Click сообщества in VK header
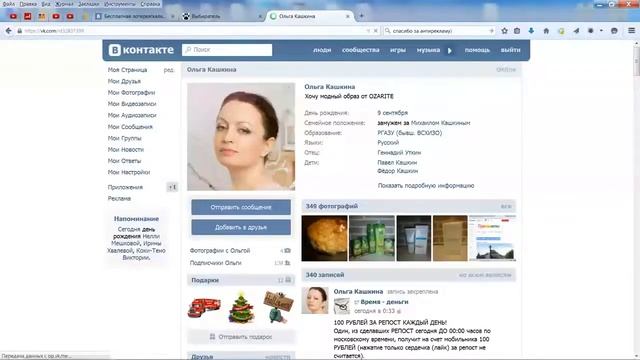 tap(361, 50)
